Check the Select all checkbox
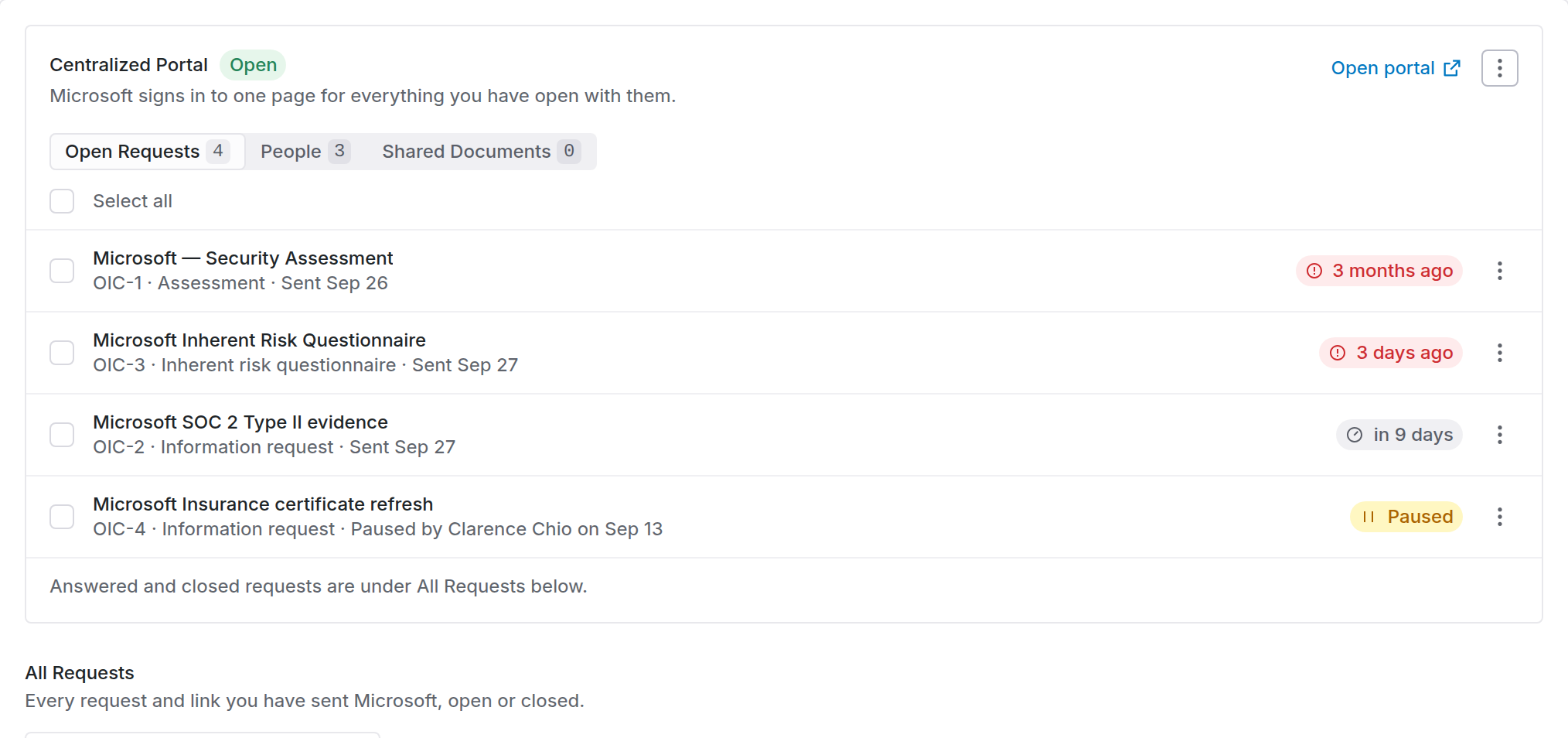This screenshot has height=738, width=1568. pos(62,201)
